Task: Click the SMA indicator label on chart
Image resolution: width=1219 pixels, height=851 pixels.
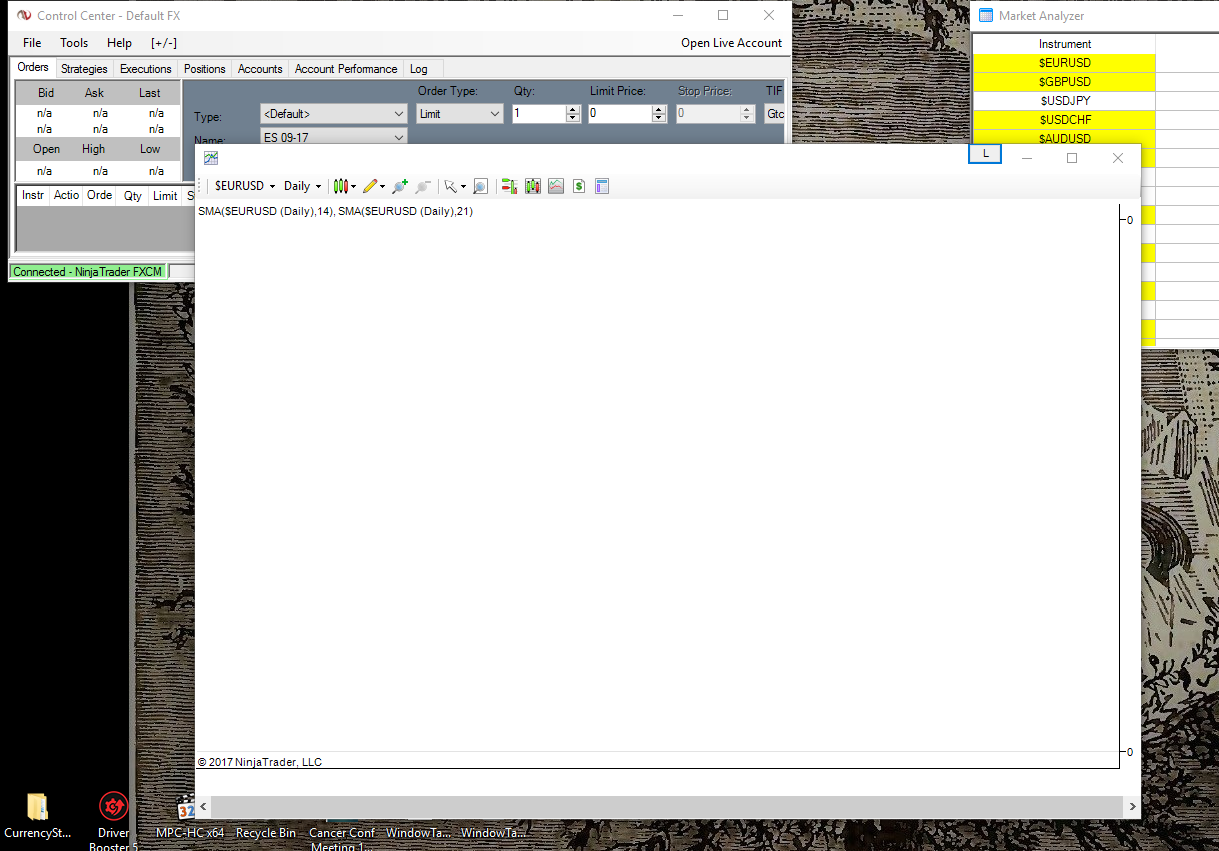Action: [x=335, y=211]
